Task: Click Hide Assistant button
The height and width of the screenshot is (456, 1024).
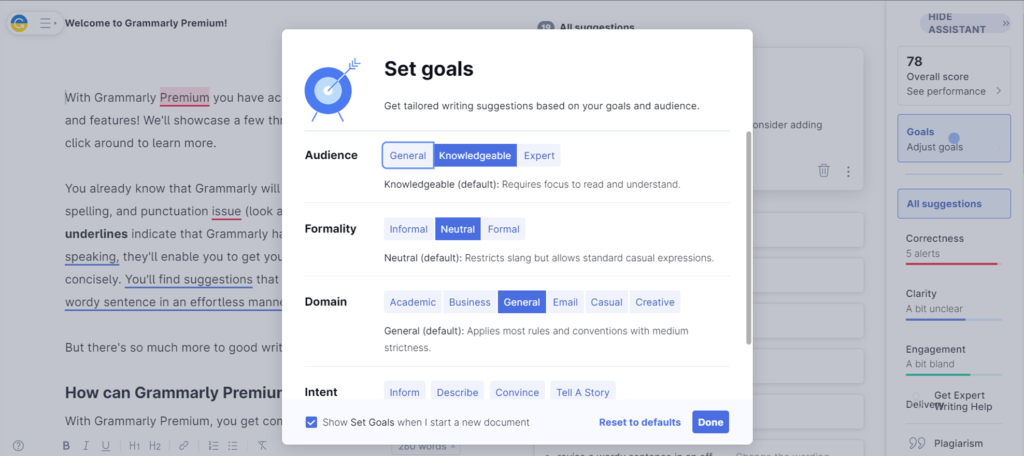Action: [965, 24]
